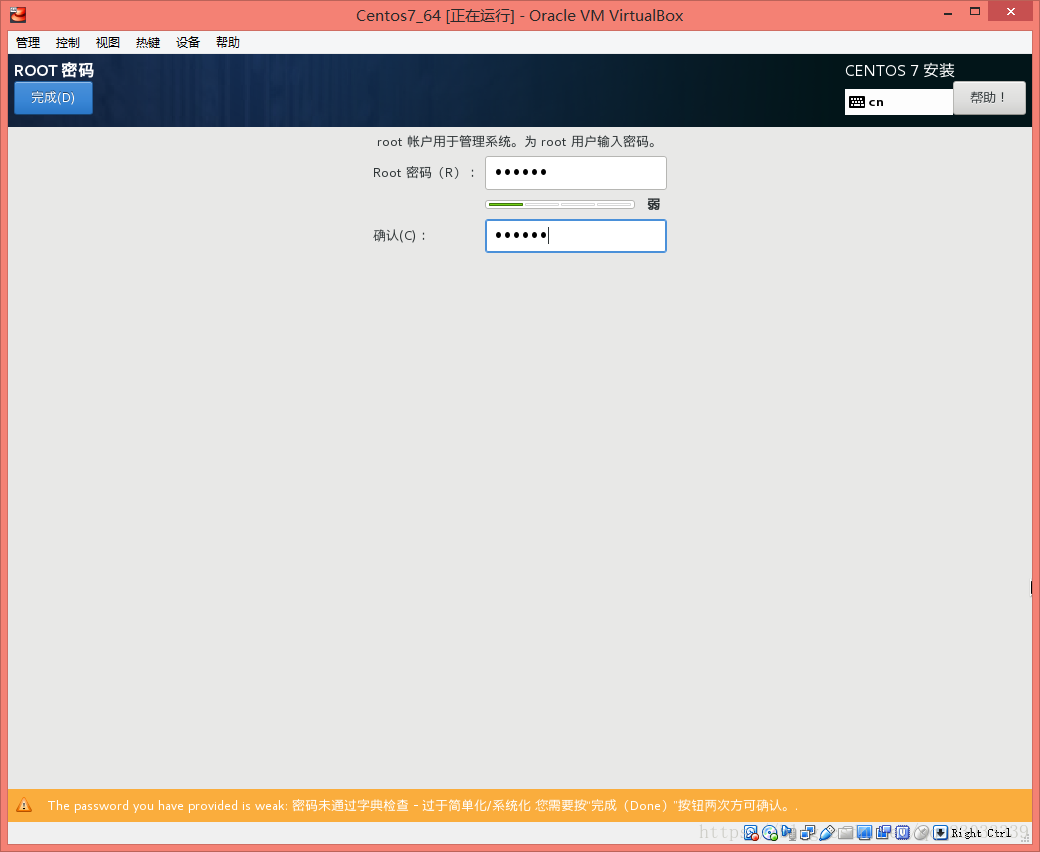Click the network adapter indicator icon

[x=808, y=833]
